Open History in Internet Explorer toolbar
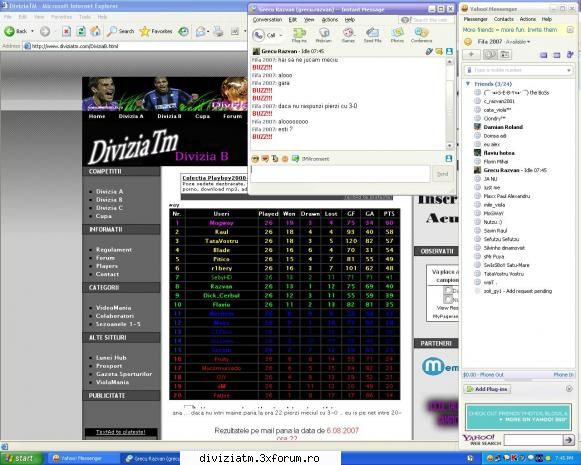This screenshot has height=465, width=581. pyautogui.click(x=183, y=31)
